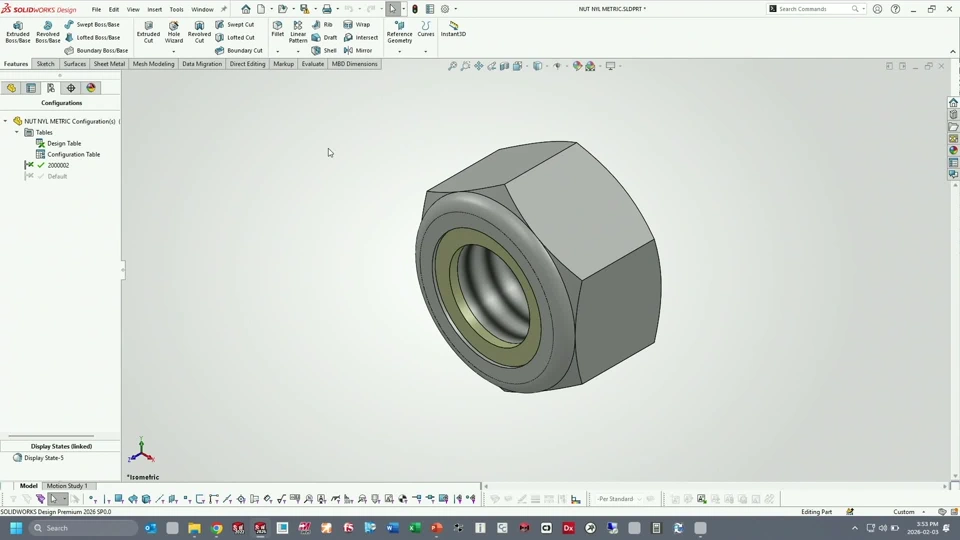Activate the Revolved Cut tool

click(x=199, y=32)
